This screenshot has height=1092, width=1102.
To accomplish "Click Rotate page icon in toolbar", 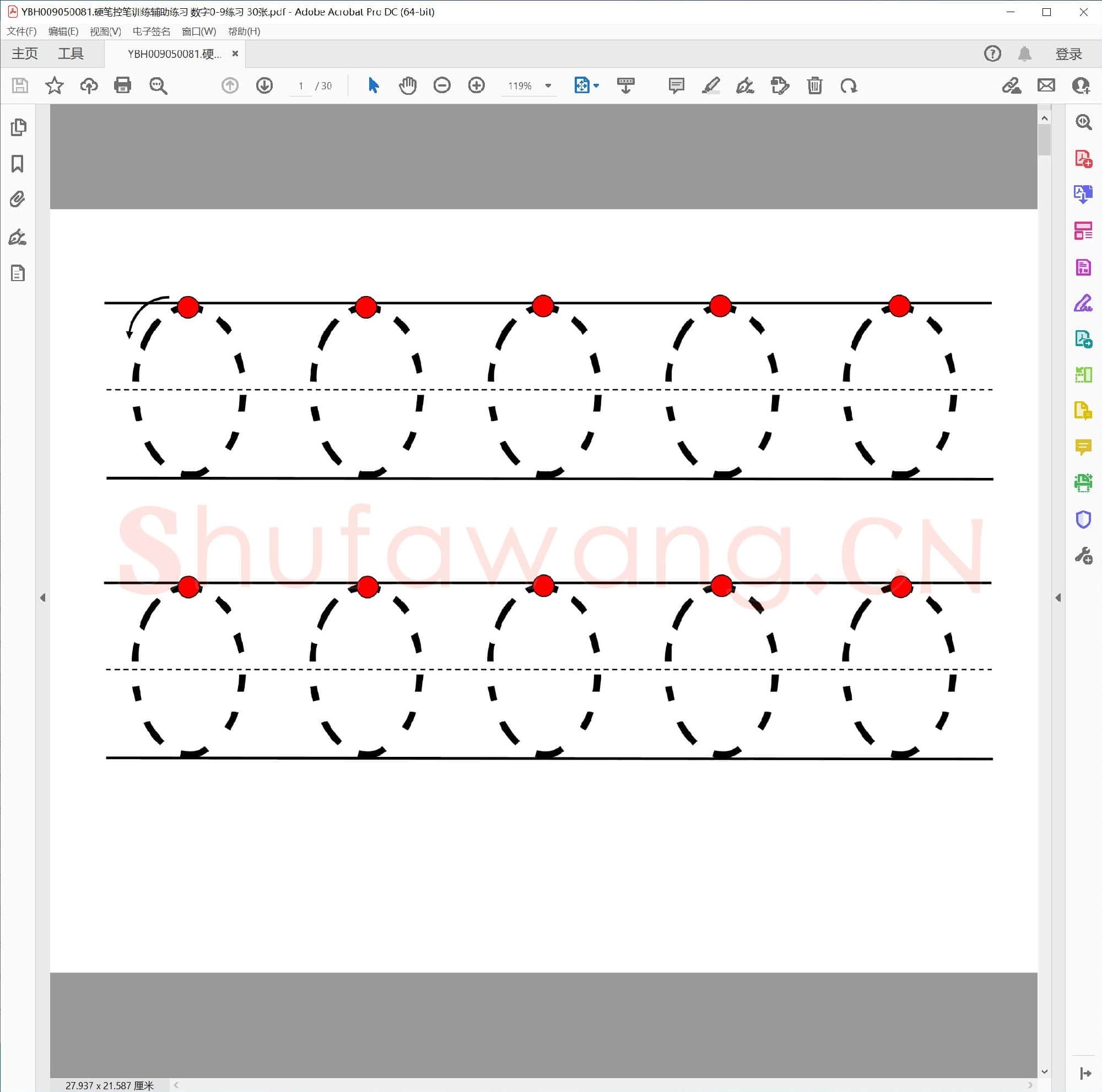I will [849, 85].
